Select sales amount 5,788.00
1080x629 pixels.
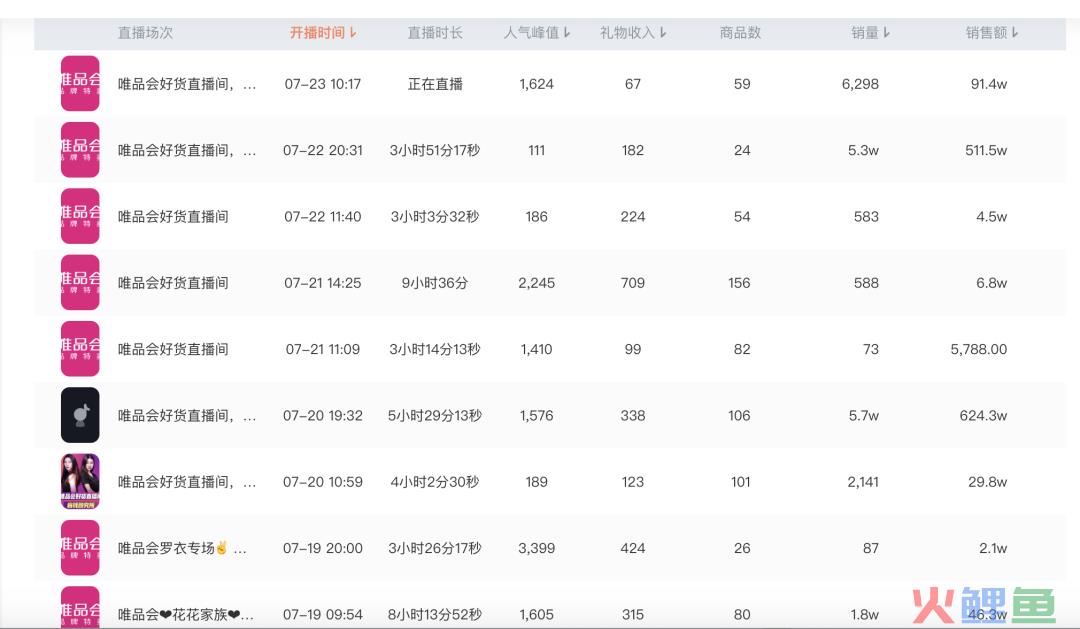(x=979, y=349)
